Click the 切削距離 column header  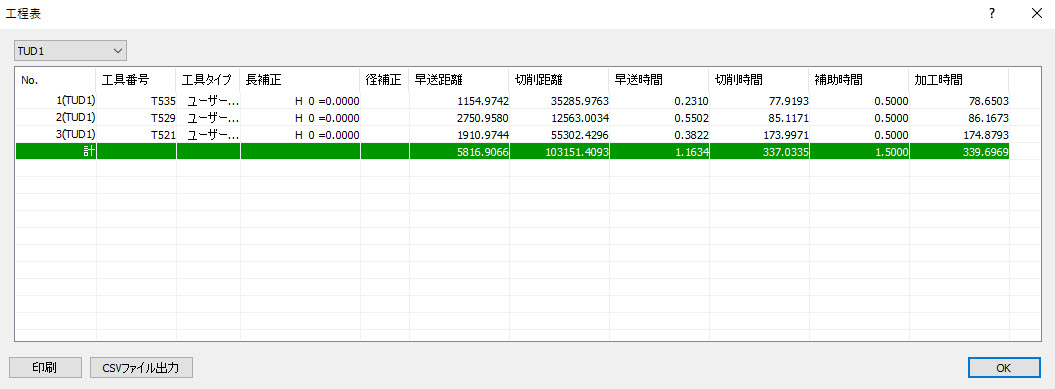click(559, 79)
